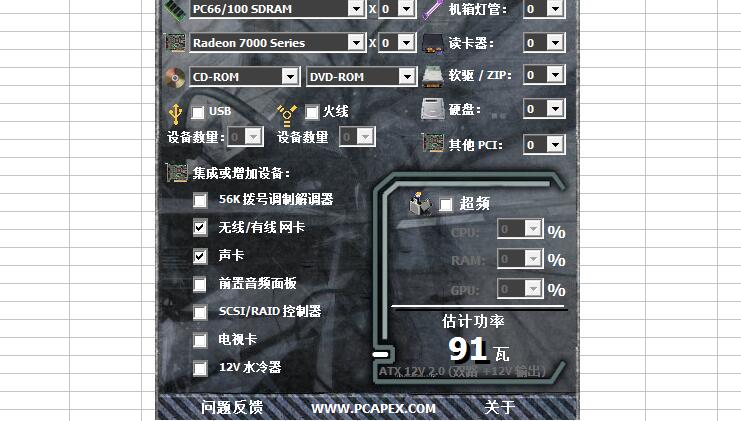The height and width of the screenshot is (421, 741).
Task: Open the 问题反馈 feedback item
Action: pos(232,407)
